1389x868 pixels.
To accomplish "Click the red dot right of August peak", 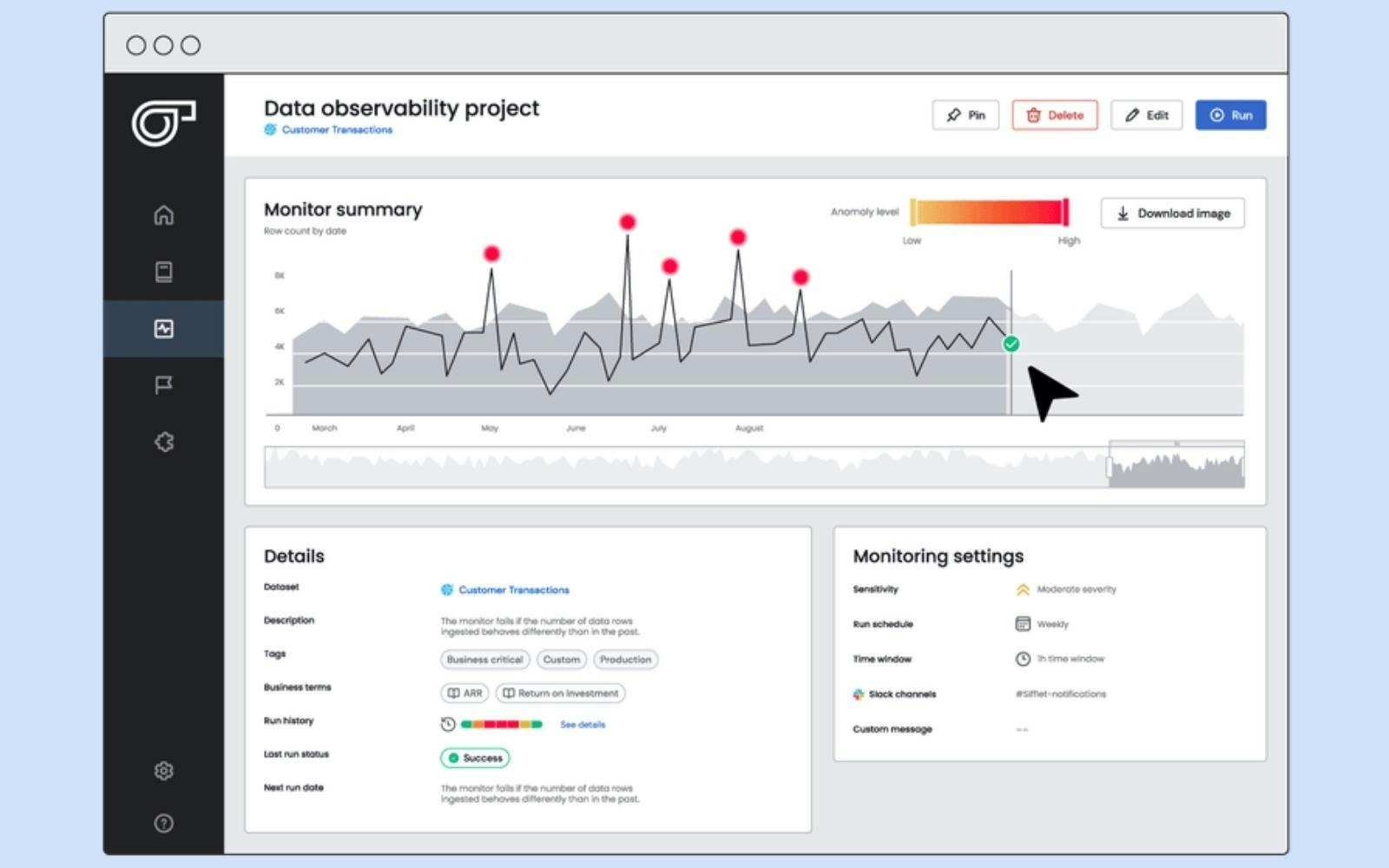I will (x=800, y=277).
